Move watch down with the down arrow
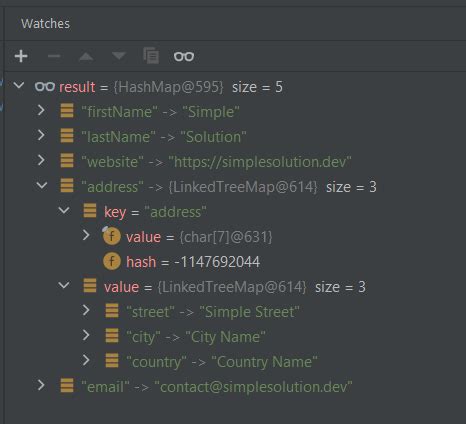 point(119,56)
